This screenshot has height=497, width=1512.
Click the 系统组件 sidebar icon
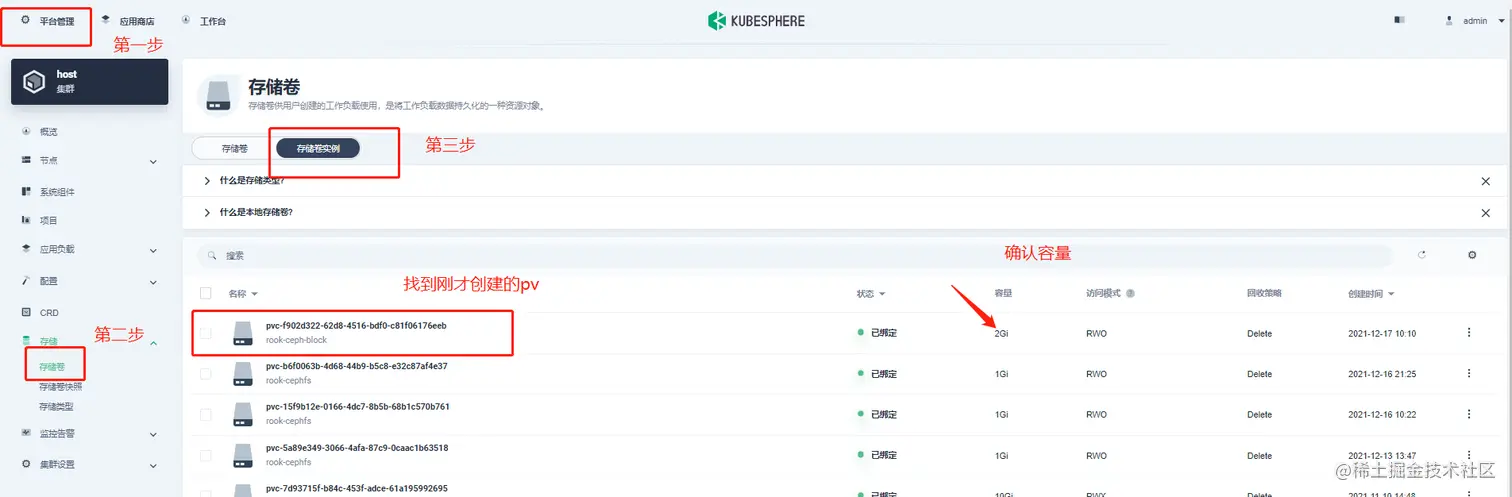point(26,191)
